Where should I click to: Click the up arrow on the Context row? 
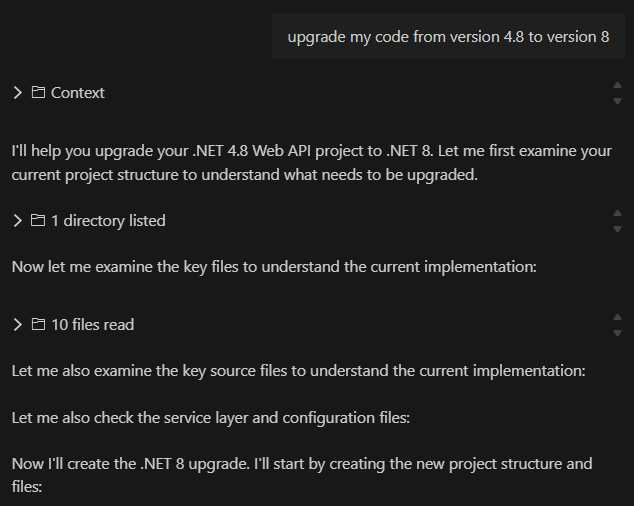click(x=617, y=85)
